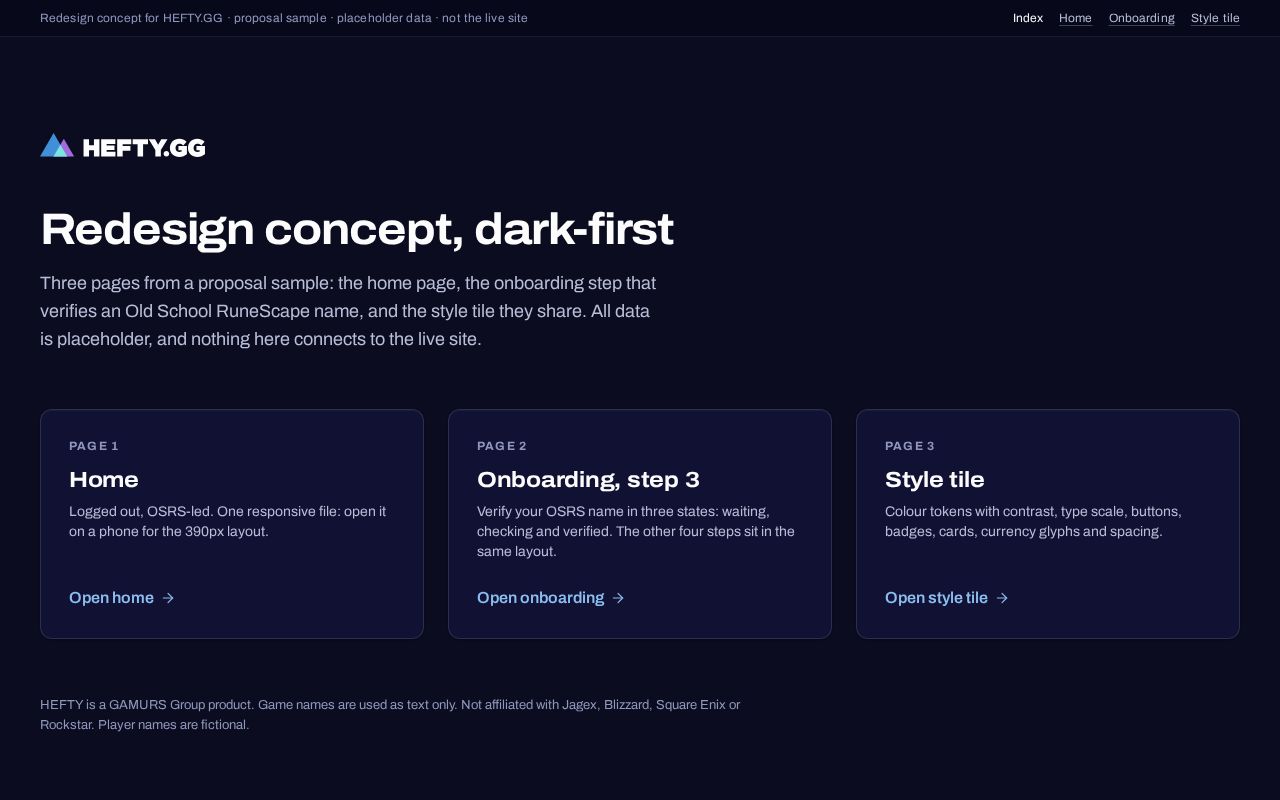Viewport: 1280px width, 800px height.
Task: Click the Redesign concept, dark-first heading
Action: [x=357, y=229]
